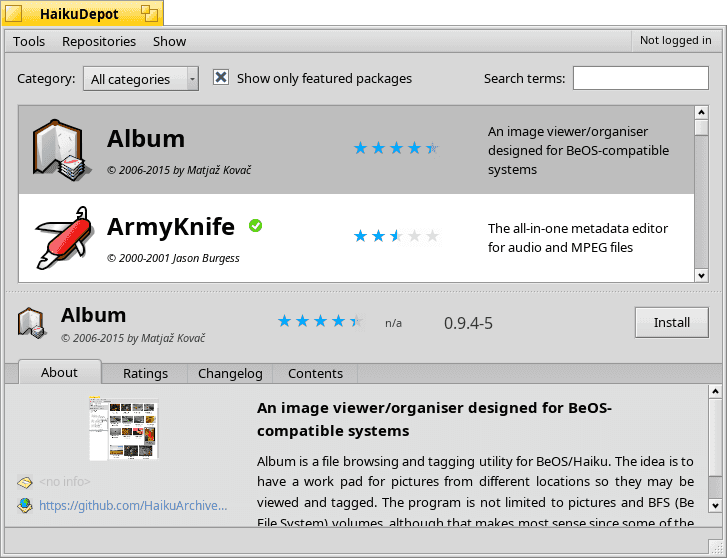Click the globe icon beside the GitHub link
Viewport: 727px width, 558px height.
coord(25,505)
